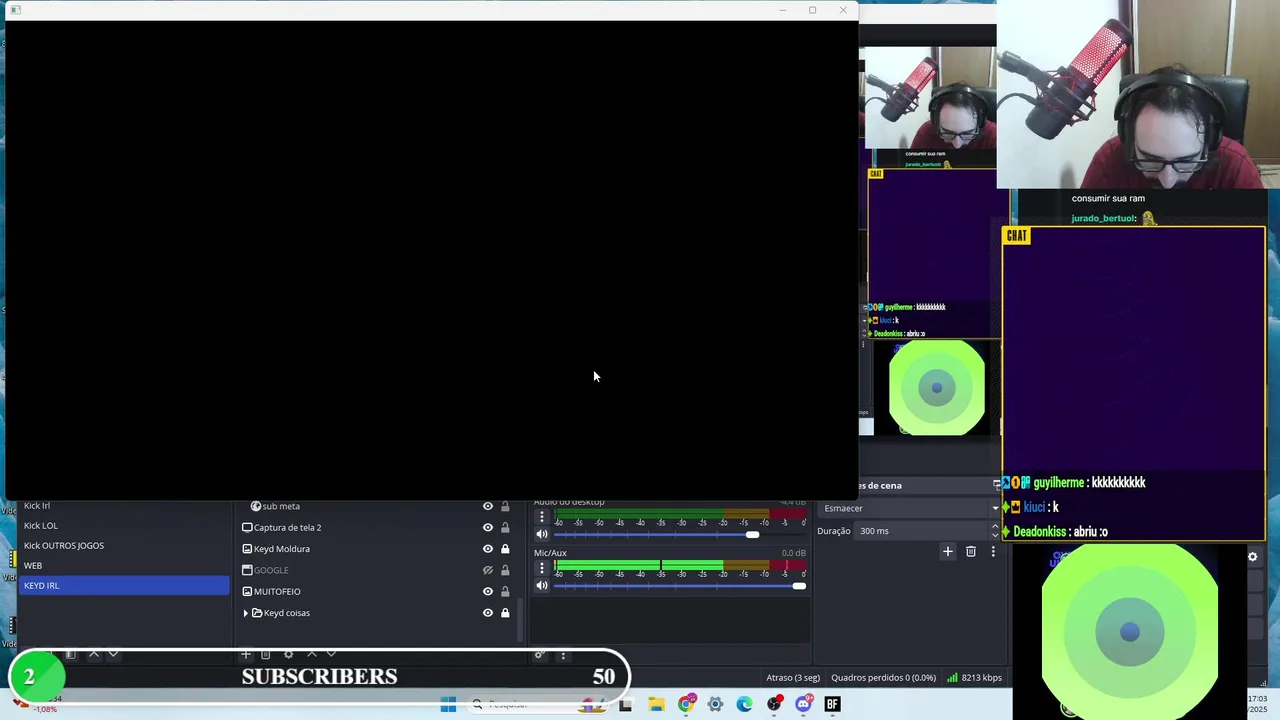Delete scene transition with trash icon
1280x720 pixels.
click(x=971, y=551)
